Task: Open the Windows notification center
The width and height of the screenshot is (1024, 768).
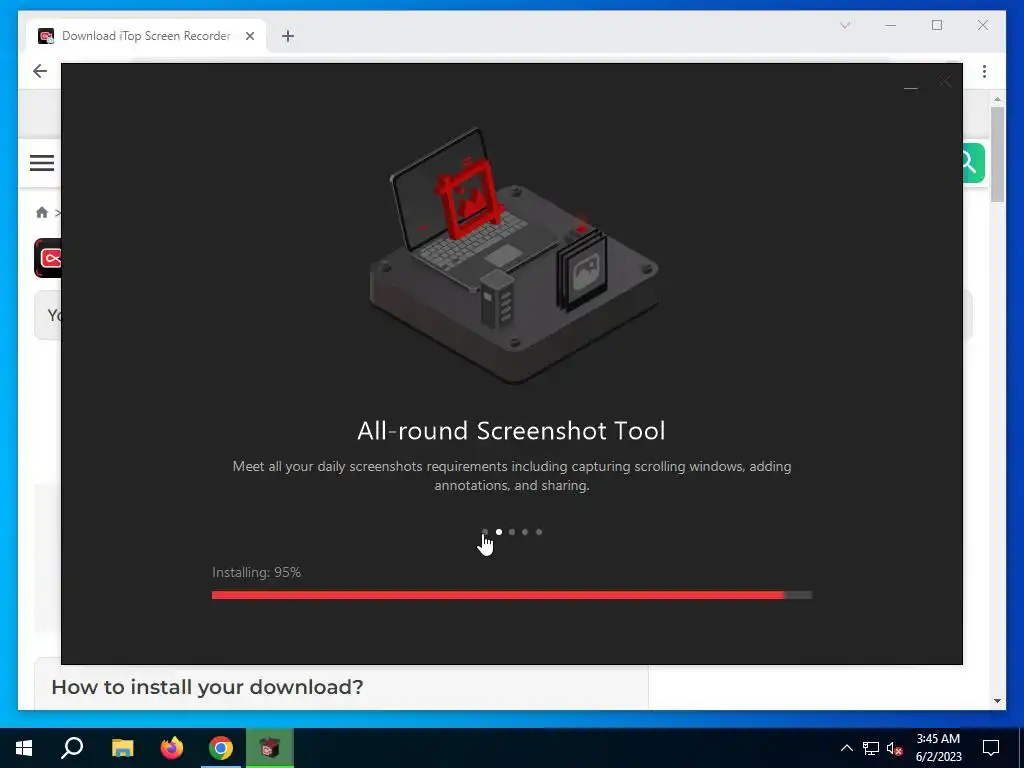Action: tap(991, 748)
